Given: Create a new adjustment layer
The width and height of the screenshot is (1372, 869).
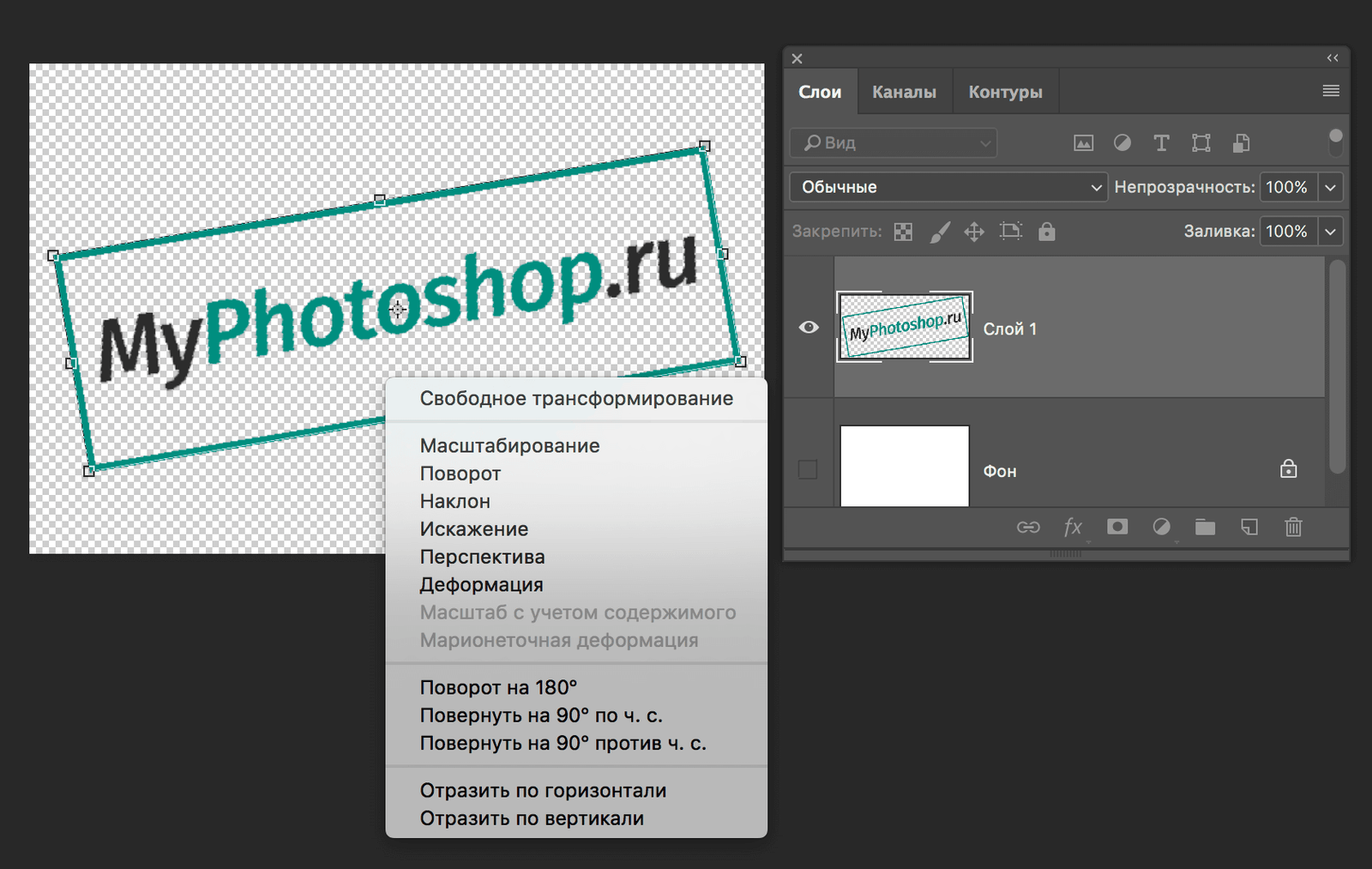Looking at the screenshot, I should click(1162, 528).
